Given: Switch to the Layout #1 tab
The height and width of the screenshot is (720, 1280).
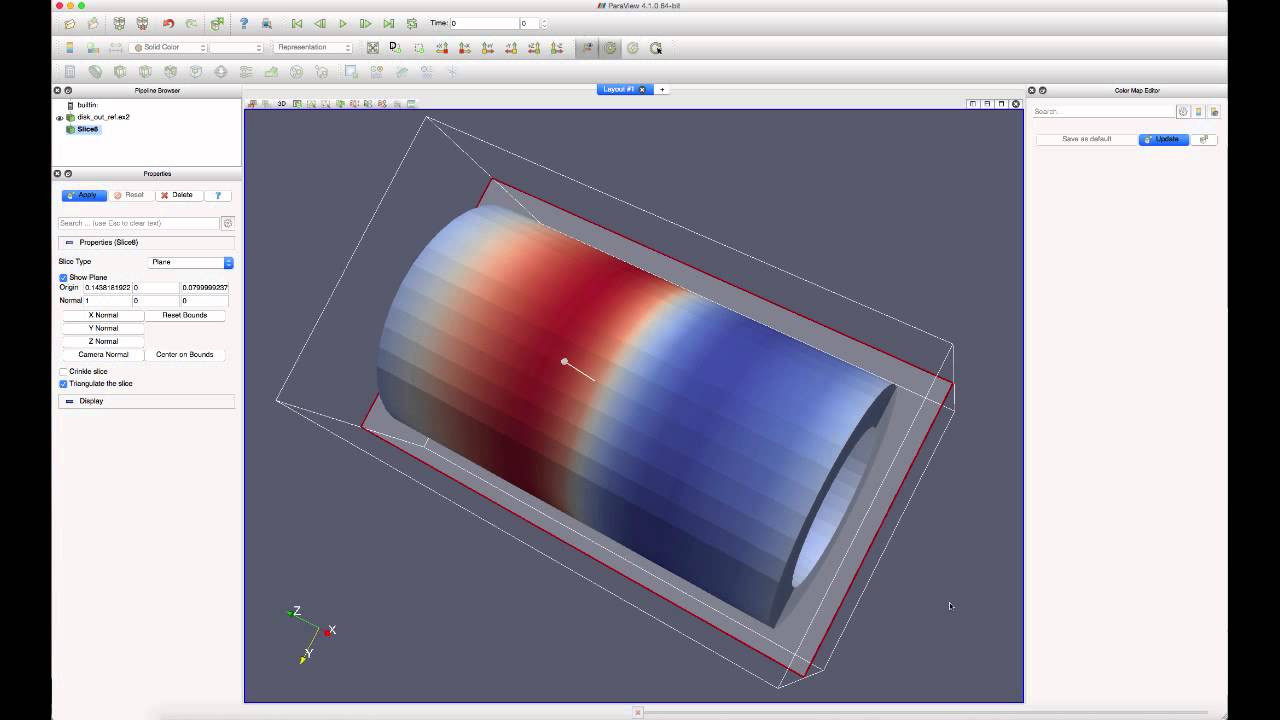Looking at the screenshot, I should coord(619,89).
